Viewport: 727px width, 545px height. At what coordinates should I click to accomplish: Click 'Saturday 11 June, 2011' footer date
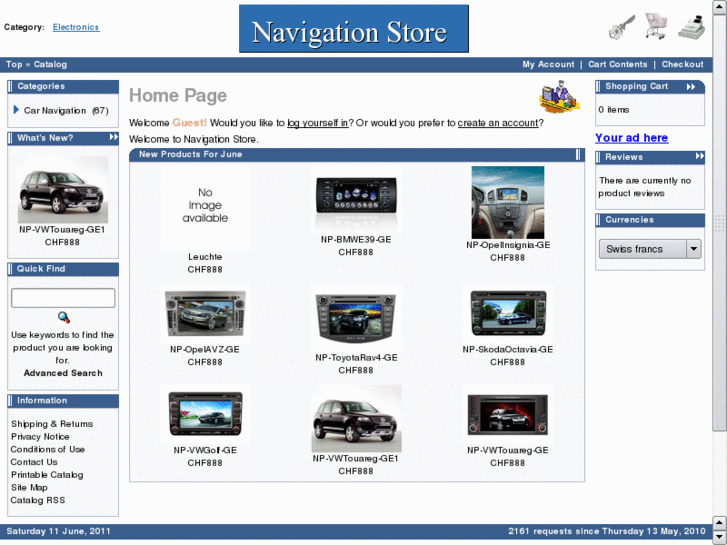pyautogui.click(x=58, y=531)
